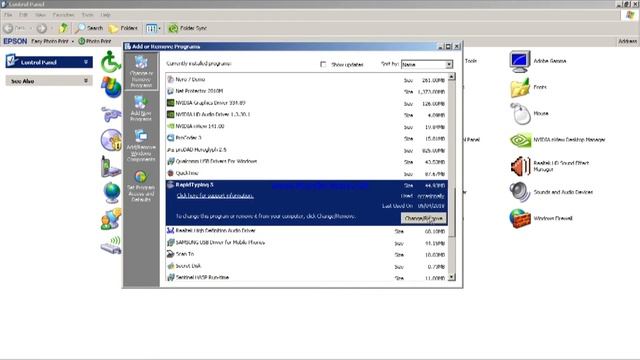The height and width of the screenshot is (360, 640).
Task: Click the Forward toolbar button
Action: [x=42, y=28]
